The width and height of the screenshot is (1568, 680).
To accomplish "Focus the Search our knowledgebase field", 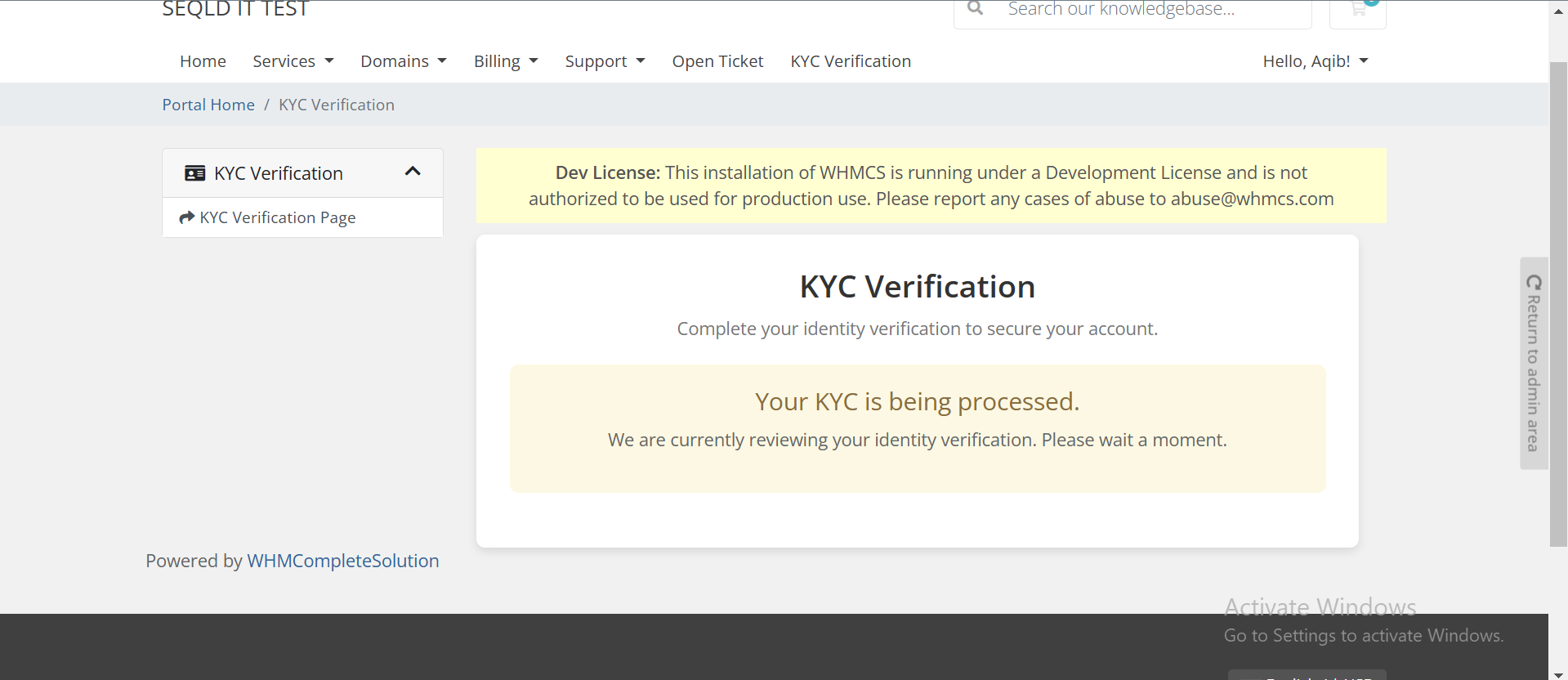I will 1152,9.
